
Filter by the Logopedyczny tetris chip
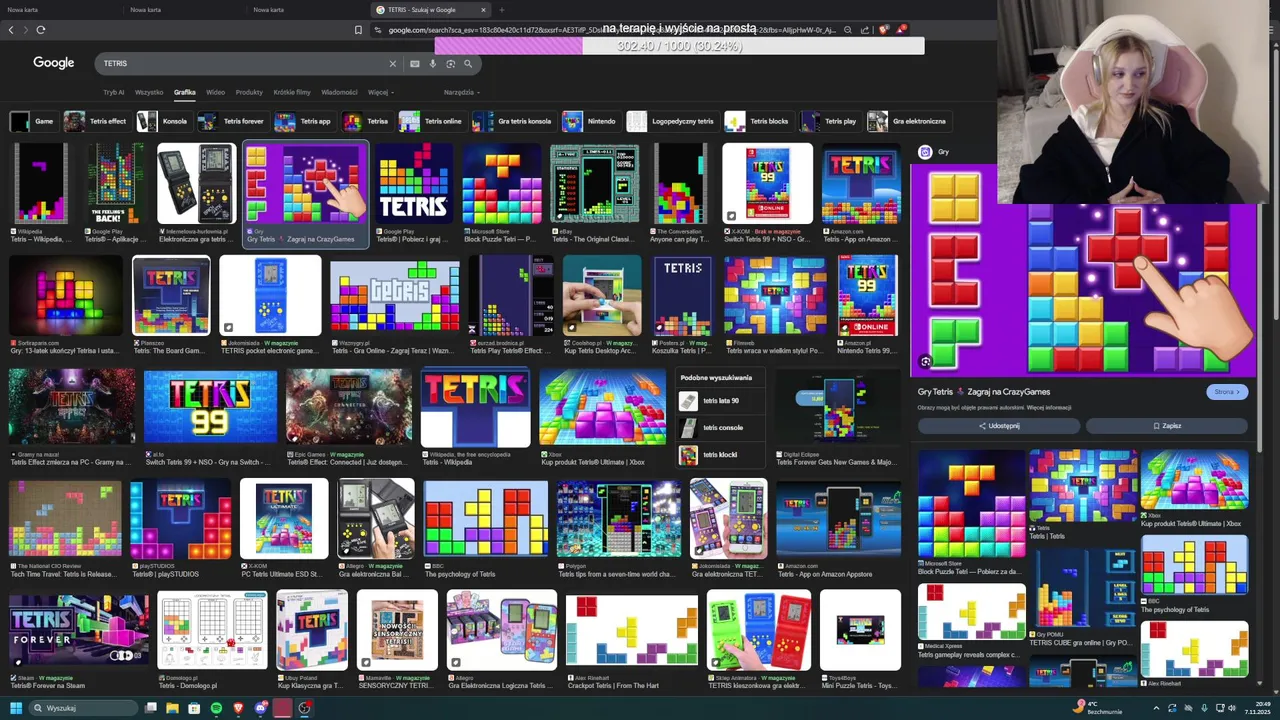point(672,121)
